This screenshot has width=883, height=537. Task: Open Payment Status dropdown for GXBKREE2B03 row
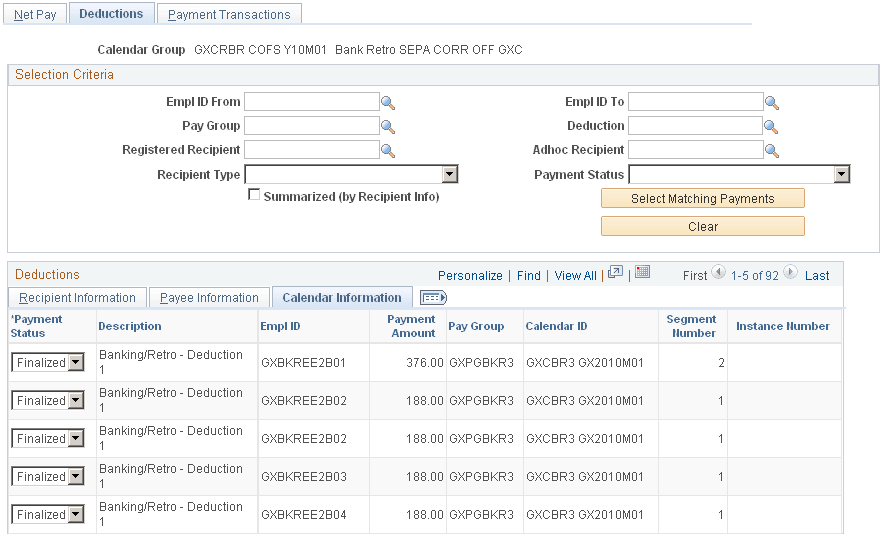[x=48, y=477]
